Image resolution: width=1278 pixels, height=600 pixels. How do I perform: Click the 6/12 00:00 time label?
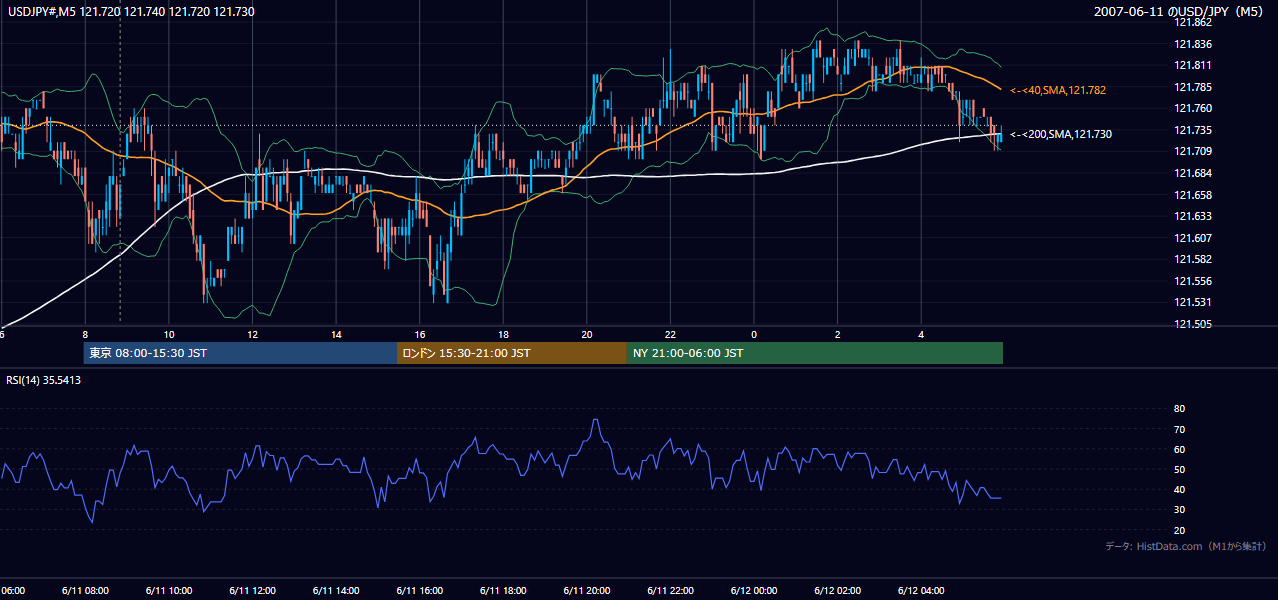tap(753, 591)
